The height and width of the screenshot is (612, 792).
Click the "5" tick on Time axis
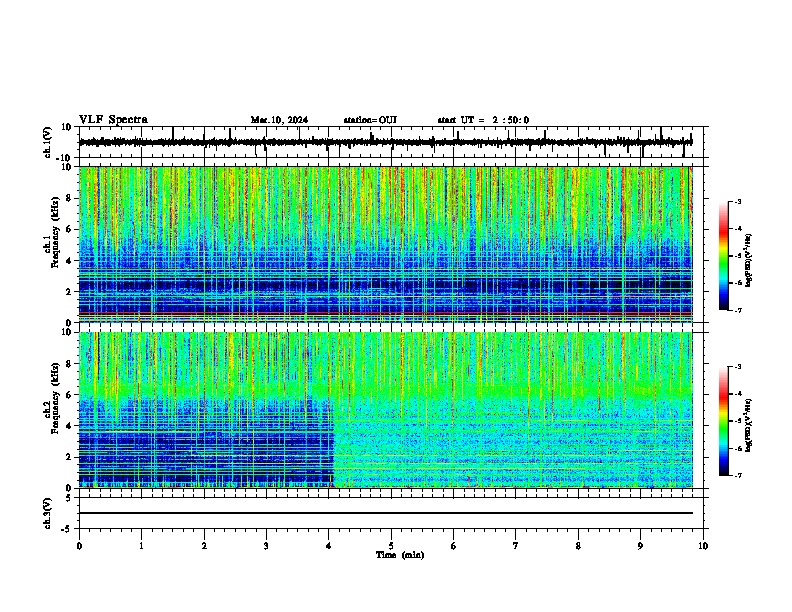(391, 546)
